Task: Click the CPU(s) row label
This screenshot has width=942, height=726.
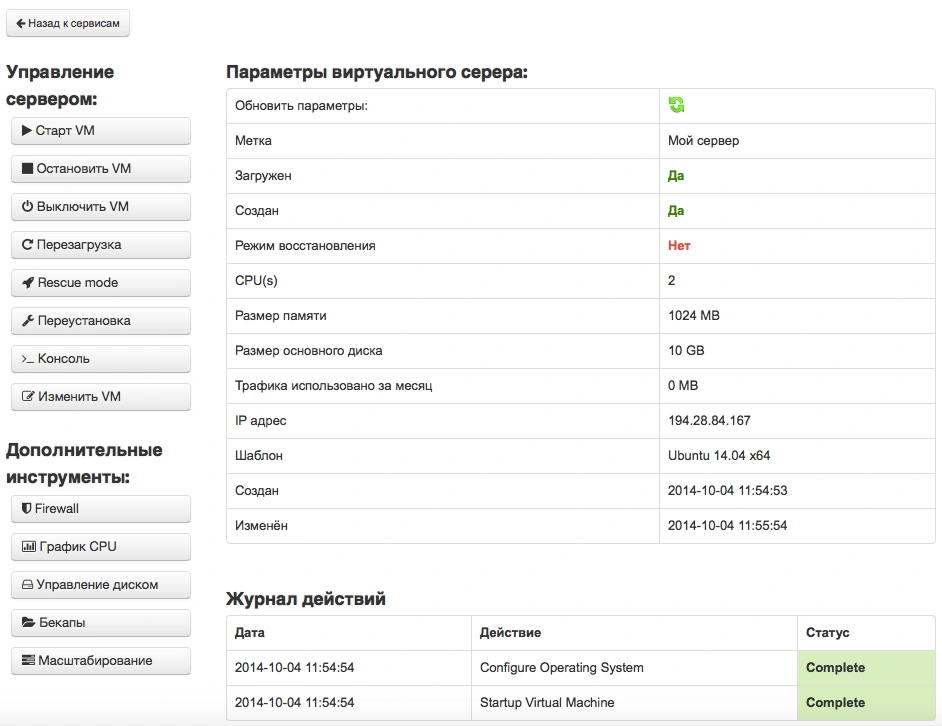Action: coord(256,281)
